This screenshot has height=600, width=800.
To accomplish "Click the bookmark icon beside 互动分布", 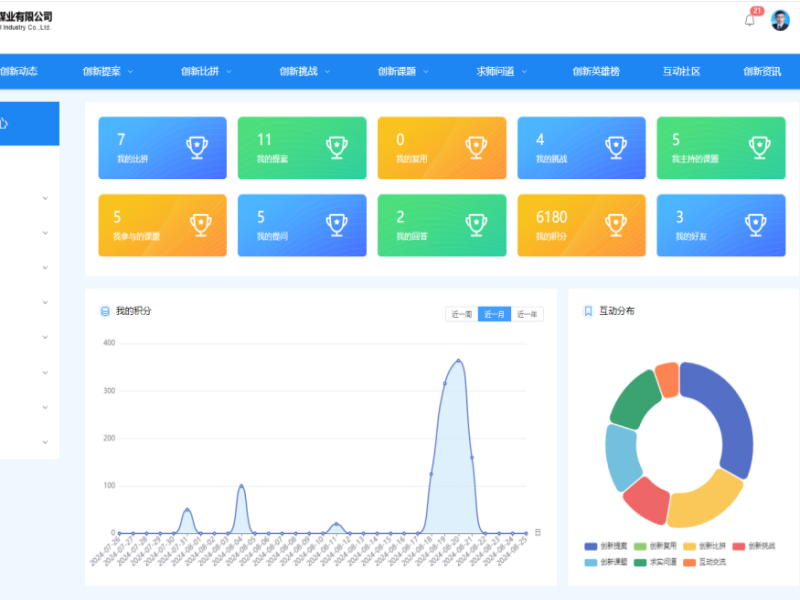I will tap(588, 311).
